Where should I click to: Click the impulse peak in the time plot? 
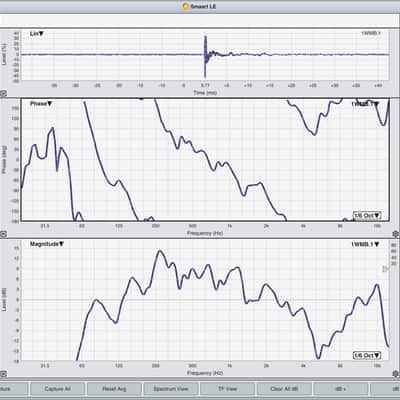[205, 37]
